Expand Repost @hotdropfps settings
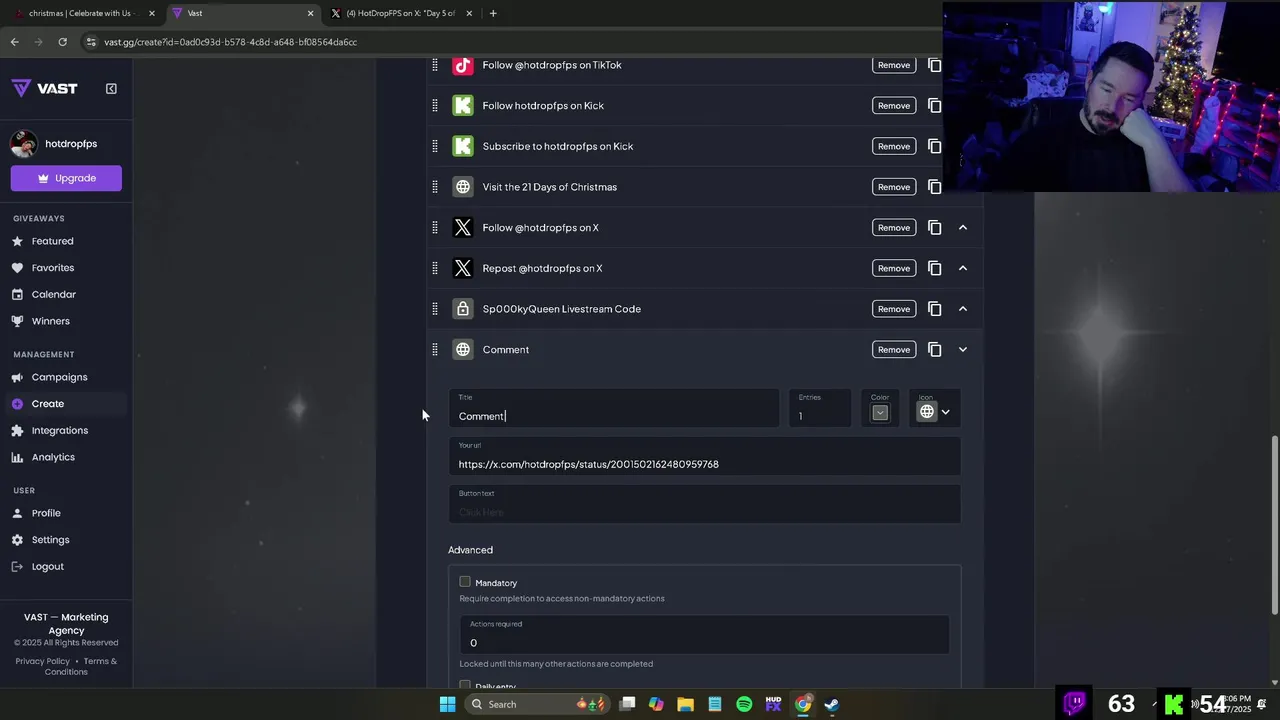The width and height of the screenshot is (1280, 720). pyautogui.click(x=963, y=268)
